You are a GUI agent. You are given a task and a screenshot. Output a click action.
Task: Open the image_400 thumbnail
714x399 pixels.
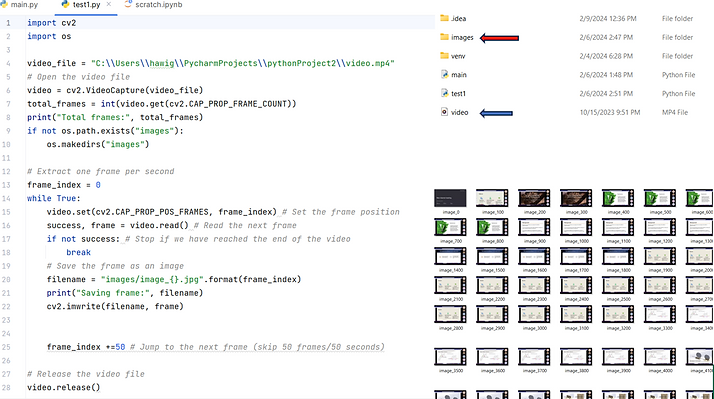pyautogui.click(x=618, y=199)
